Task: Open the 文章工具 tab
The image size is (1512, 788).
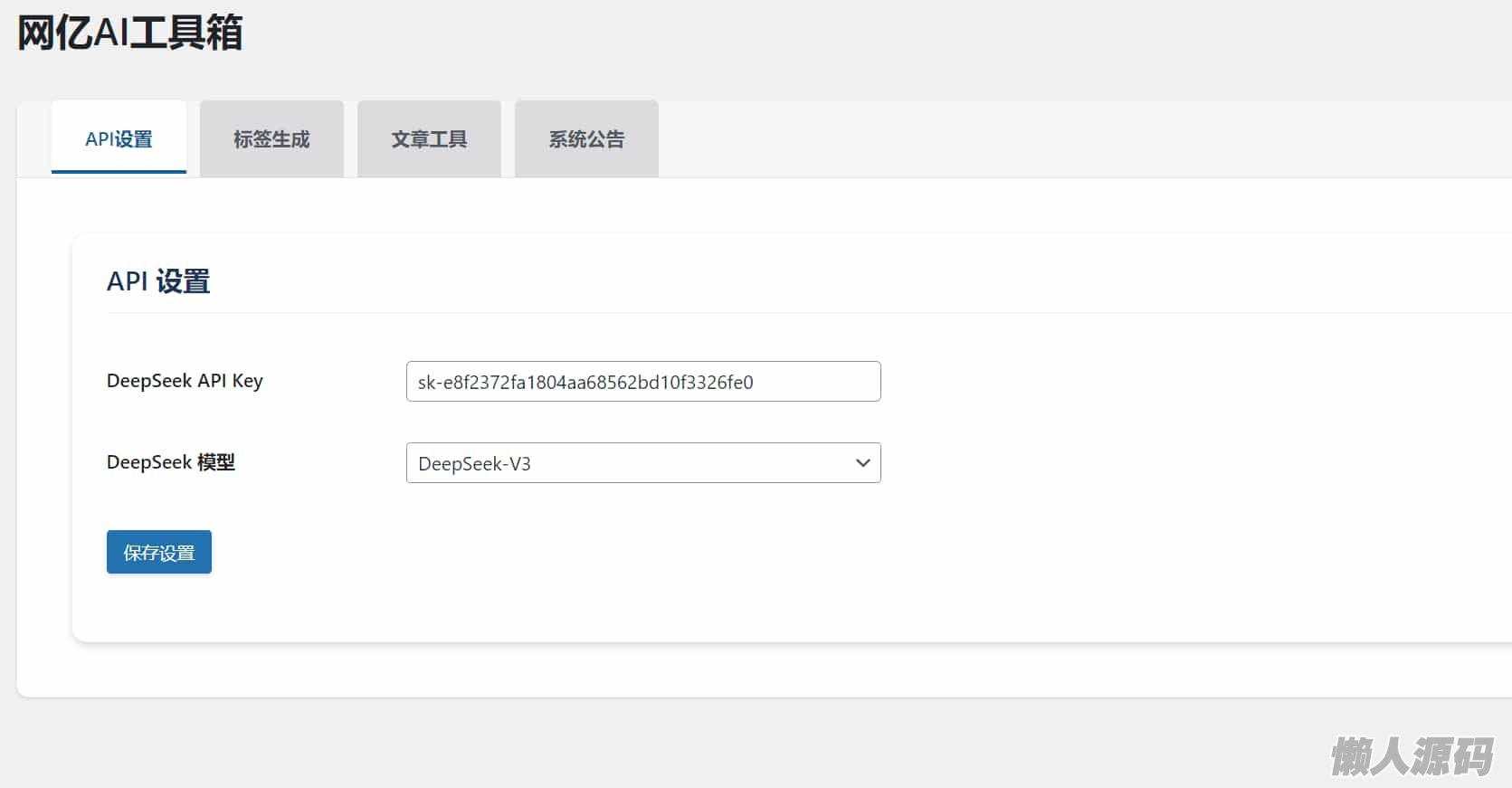Action: pyautogui.click(x=429, y=138)
